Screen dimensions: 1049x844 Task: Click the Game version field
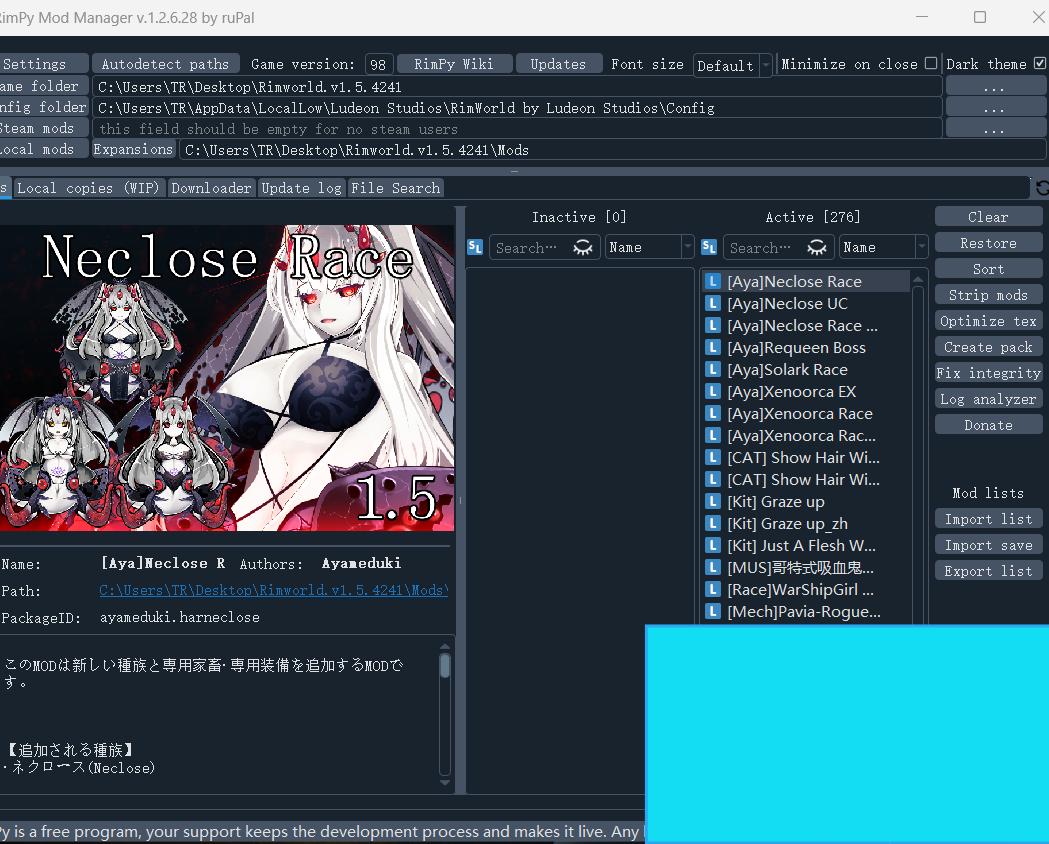coord(379,64)
